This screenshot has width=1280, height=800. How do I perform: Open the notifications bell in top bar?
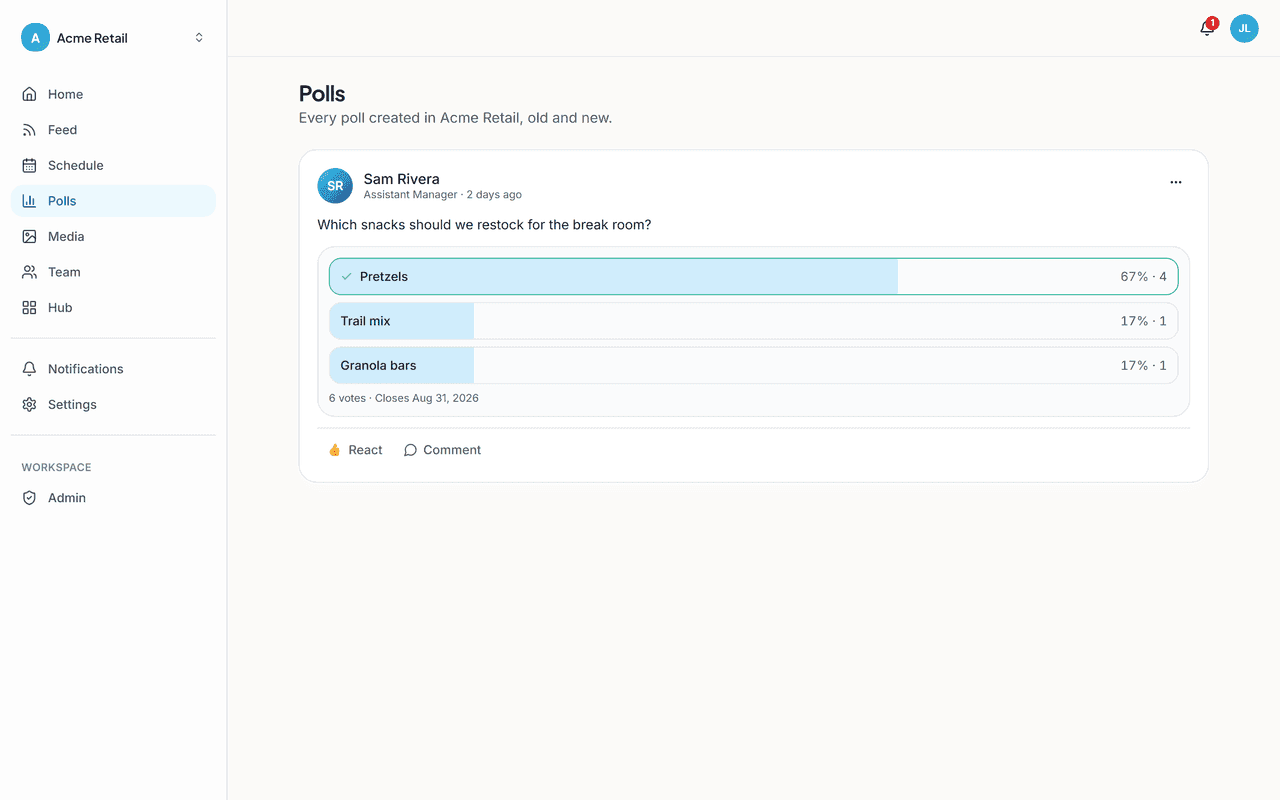pos(1207,28)
